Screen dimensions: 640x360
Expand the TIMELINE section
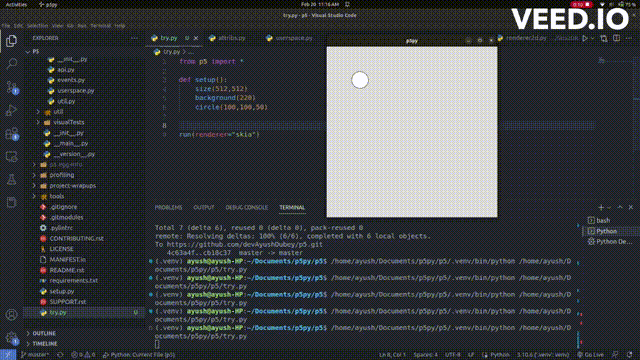84,344
